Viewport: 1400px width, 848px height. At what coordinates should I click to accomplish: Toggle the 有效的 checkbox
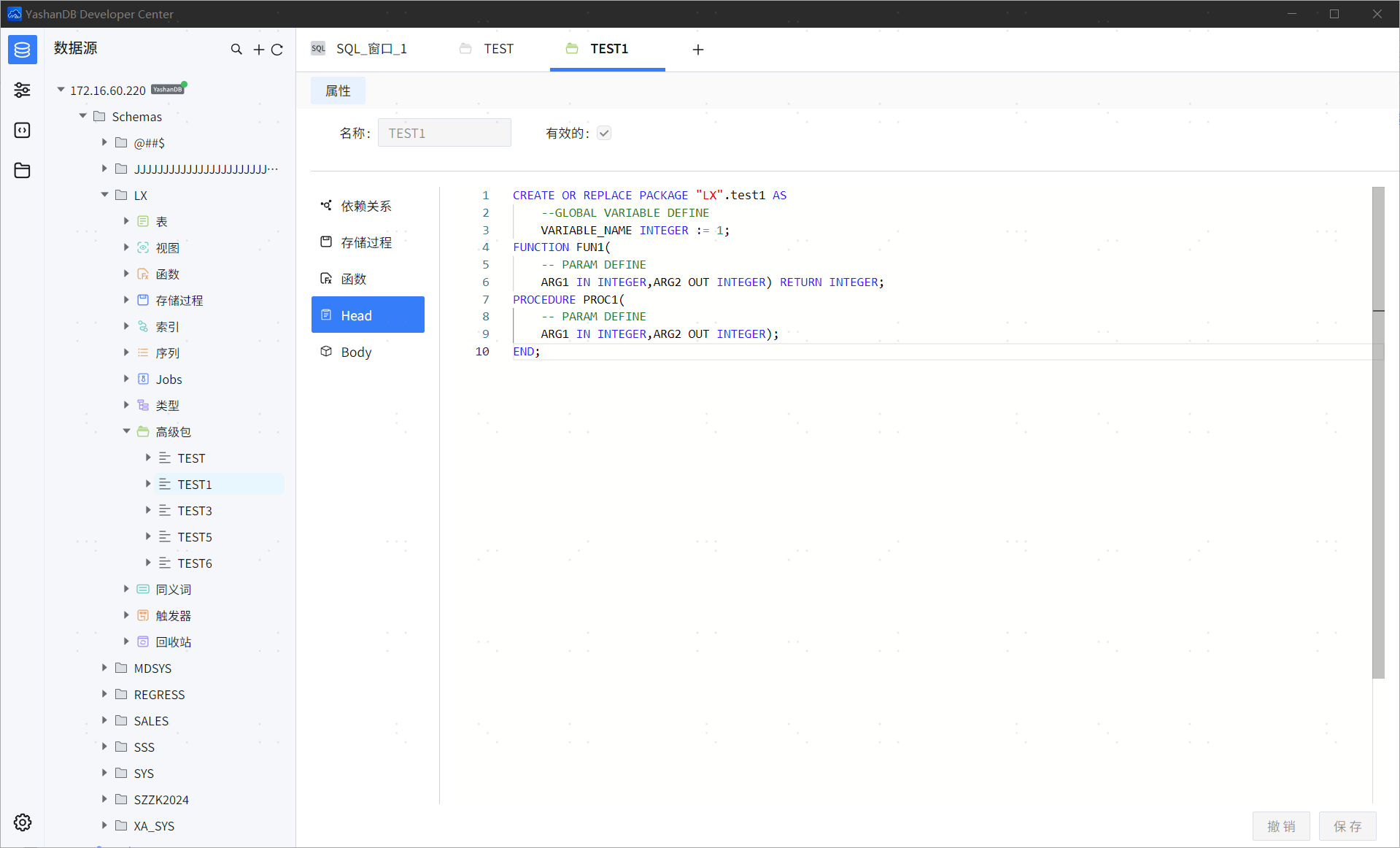[603, 133]
